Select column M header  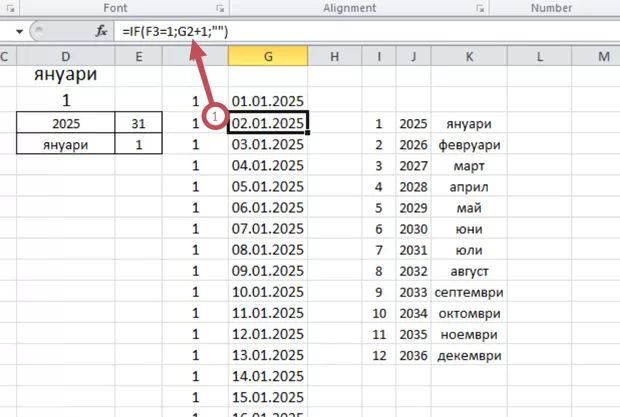(x=596, y=56)
